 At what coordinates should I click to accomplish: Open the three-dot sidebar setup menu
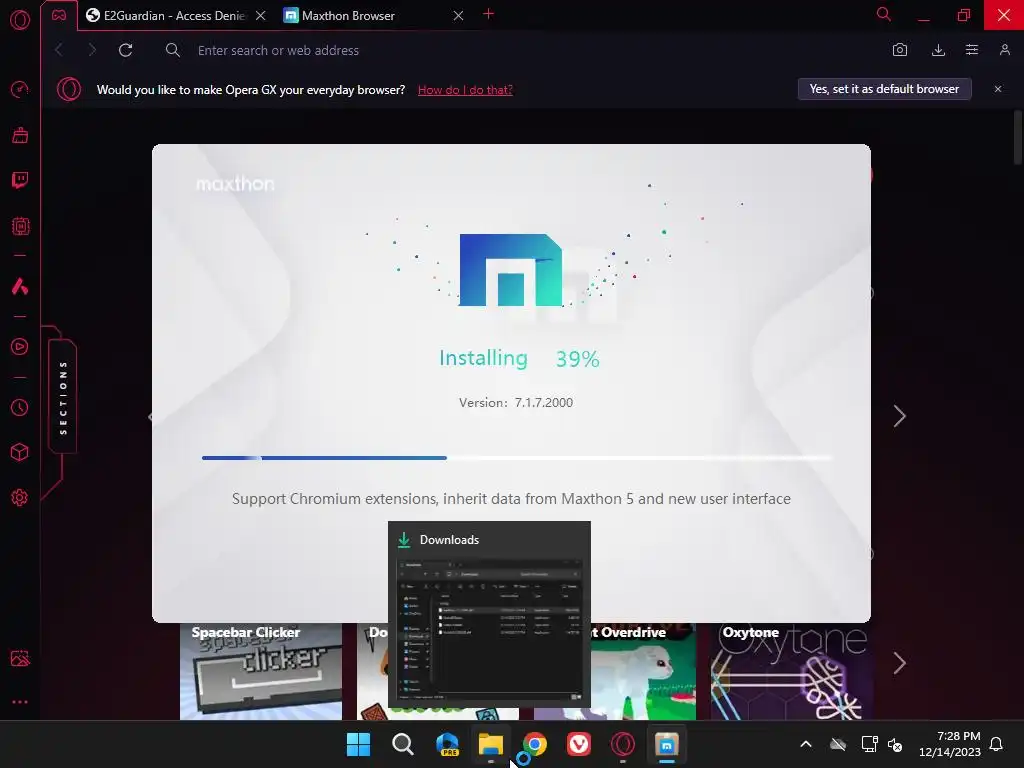click(x=20, y=702)
